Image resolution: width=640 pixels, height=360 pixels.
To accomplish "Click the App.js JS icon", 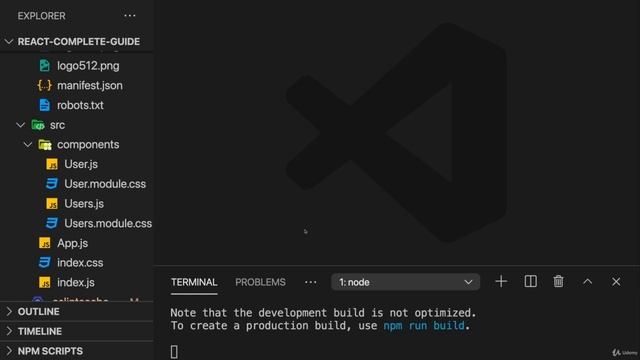I will pyautogui.click(x=45, y=243).
